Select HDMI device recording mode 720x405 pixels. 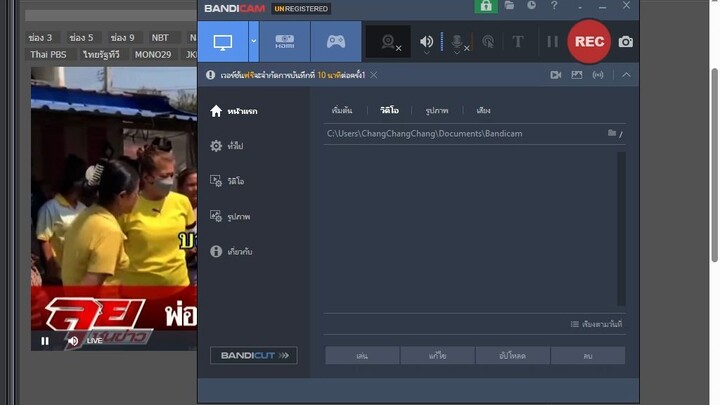(285, 42)
